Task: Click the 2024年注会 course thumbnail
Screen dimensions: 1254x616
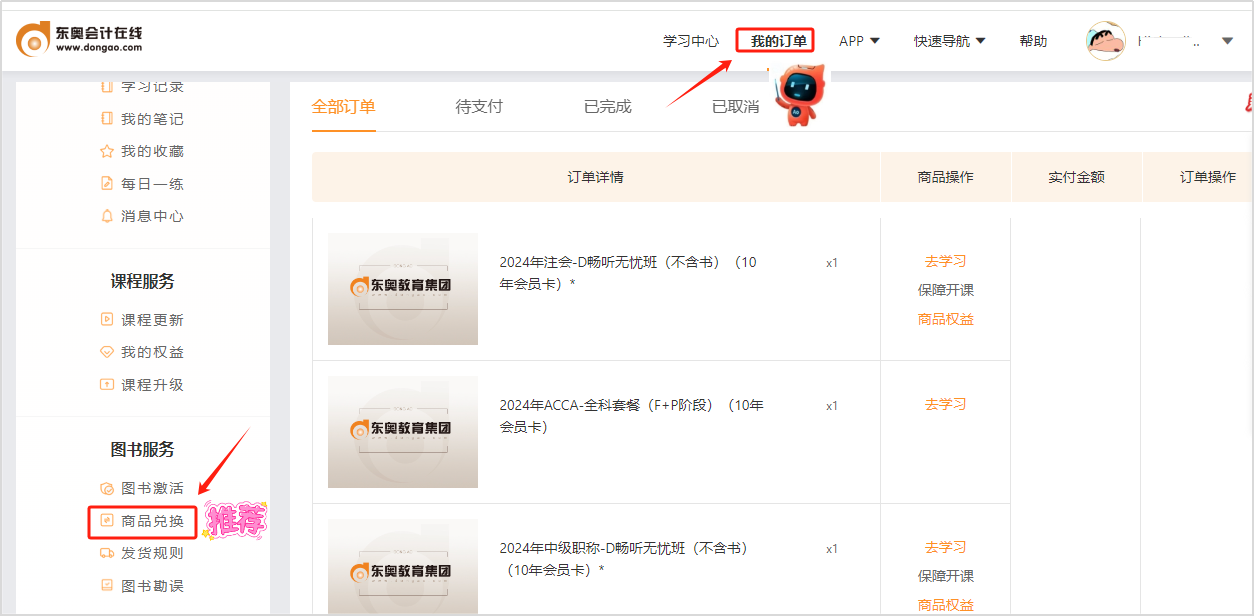Action: [402, 289]
